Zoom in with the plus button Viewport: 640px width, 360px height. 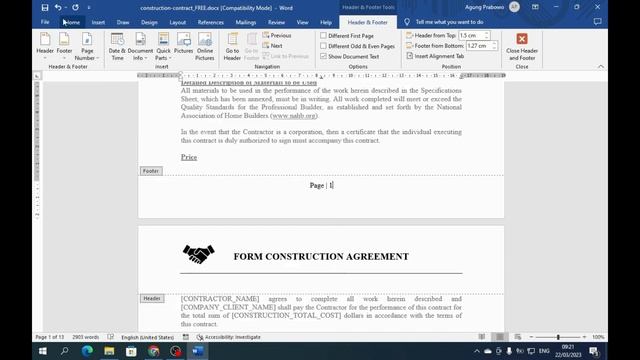pyautogui.click(x=584, y=337)
